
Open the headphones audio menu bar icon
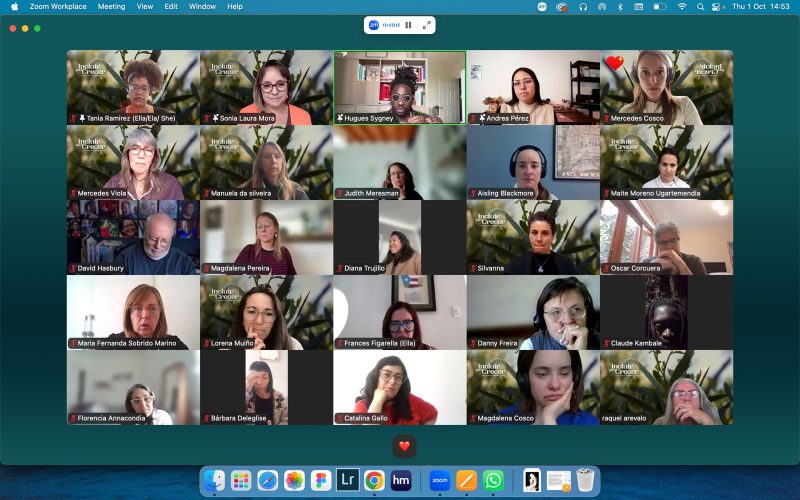point(583,7)
